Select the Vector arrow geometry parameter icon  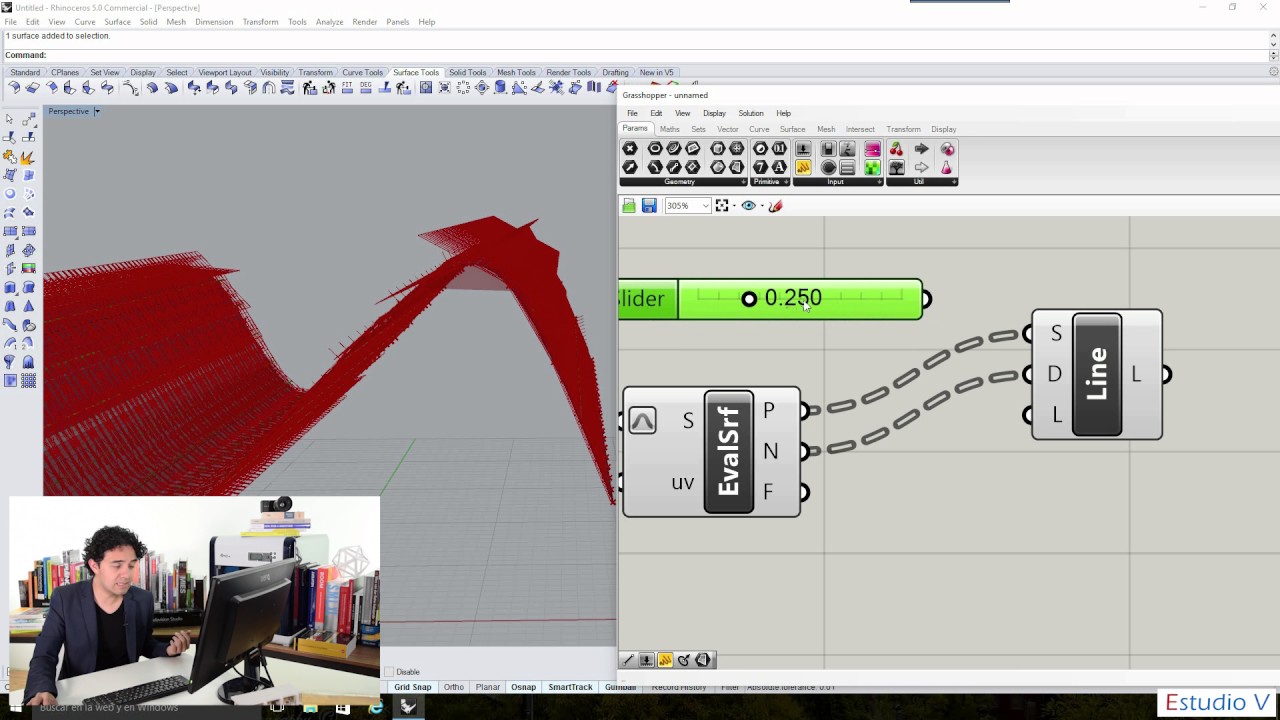point(630,167)
